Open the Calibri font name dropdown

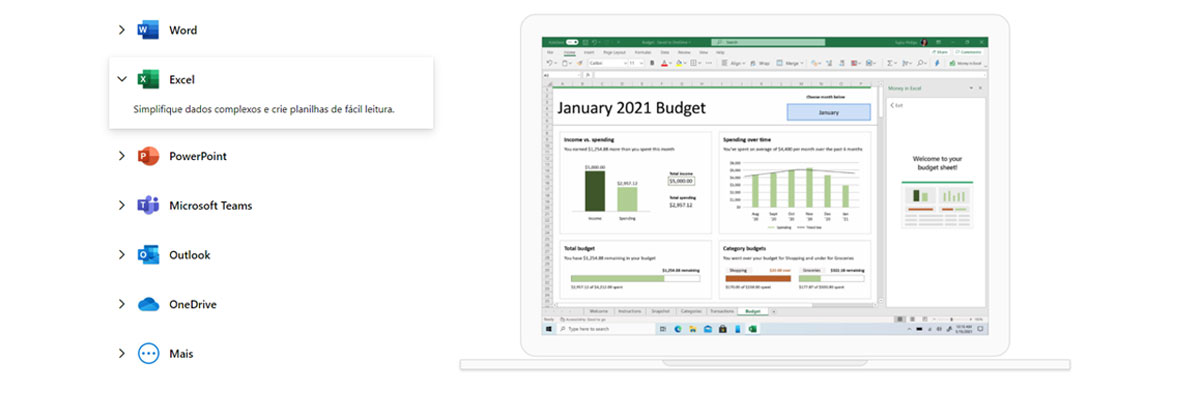(x=606, y=63)
